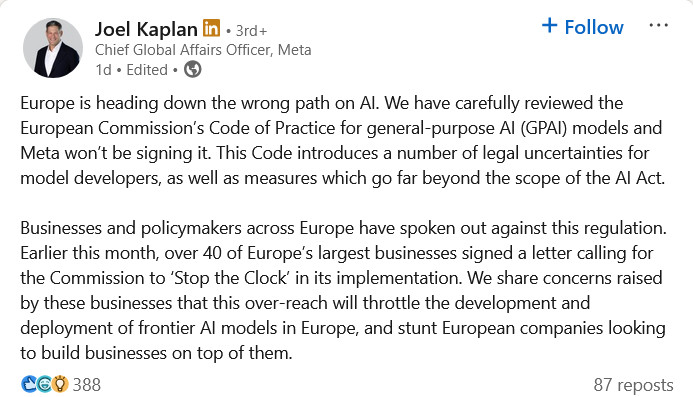The width and height of the screenshot is (693, 397).
Task: Click the laughing Funny reaction icon
Action: (x=44, y=384)
